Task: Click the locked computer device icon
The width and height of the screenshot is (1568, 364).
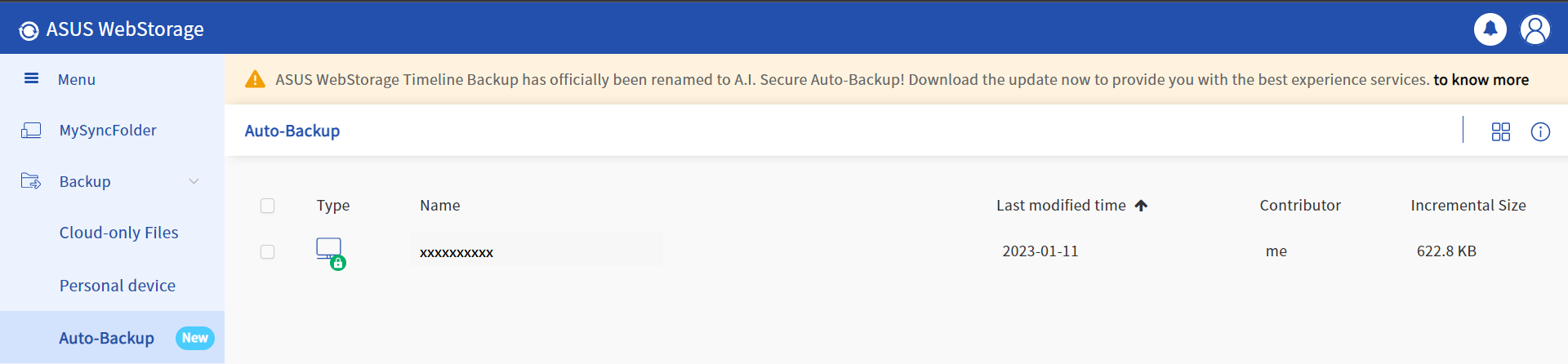Action: point(331,253)
